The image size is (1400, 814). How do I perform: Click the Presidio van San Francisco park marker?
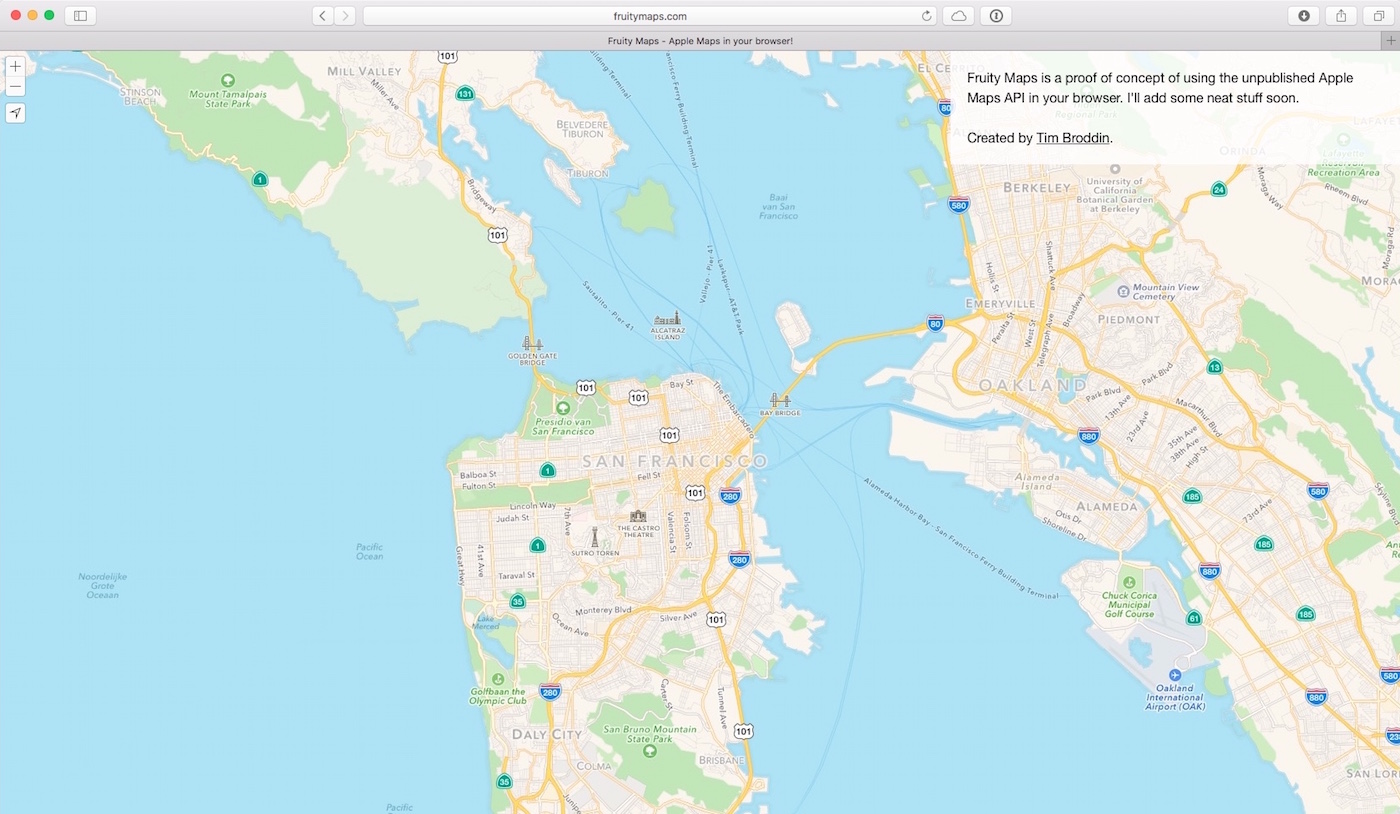point(562,408)
